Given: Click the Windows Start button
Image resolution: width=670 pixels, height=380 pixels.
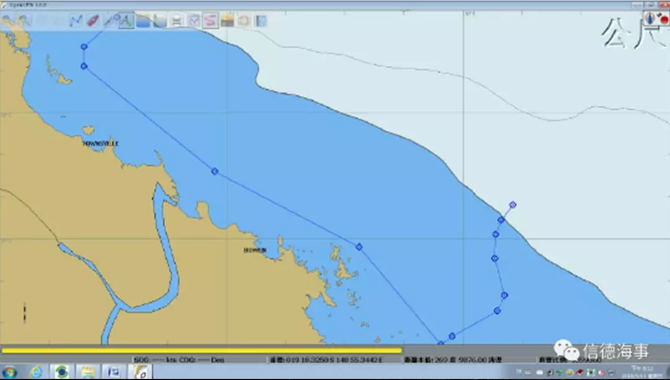Looking at the screenshot, I should (9, 372).
